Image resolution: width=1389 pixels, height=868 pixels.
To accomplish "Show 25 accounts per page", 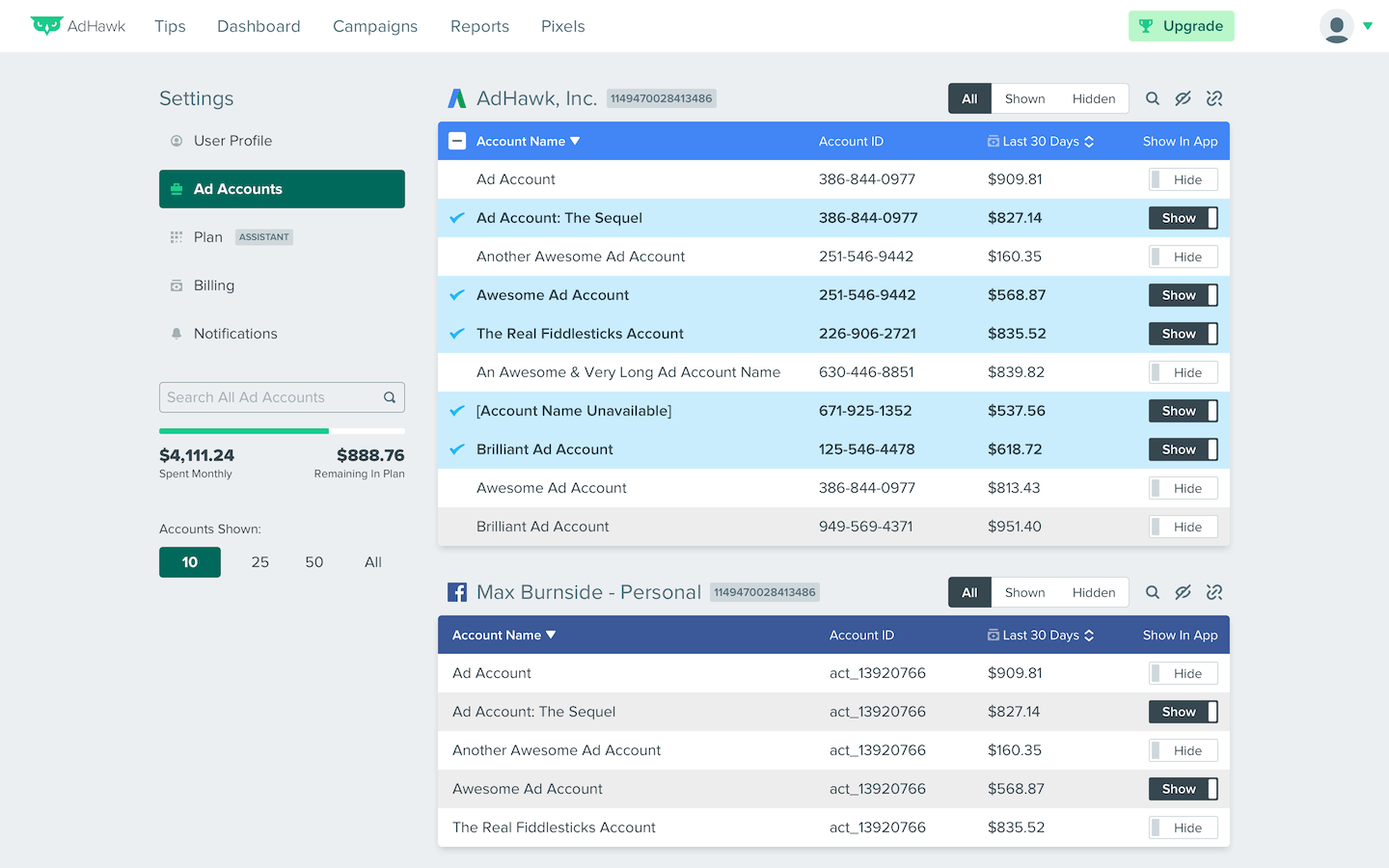I will coord(260,562).
